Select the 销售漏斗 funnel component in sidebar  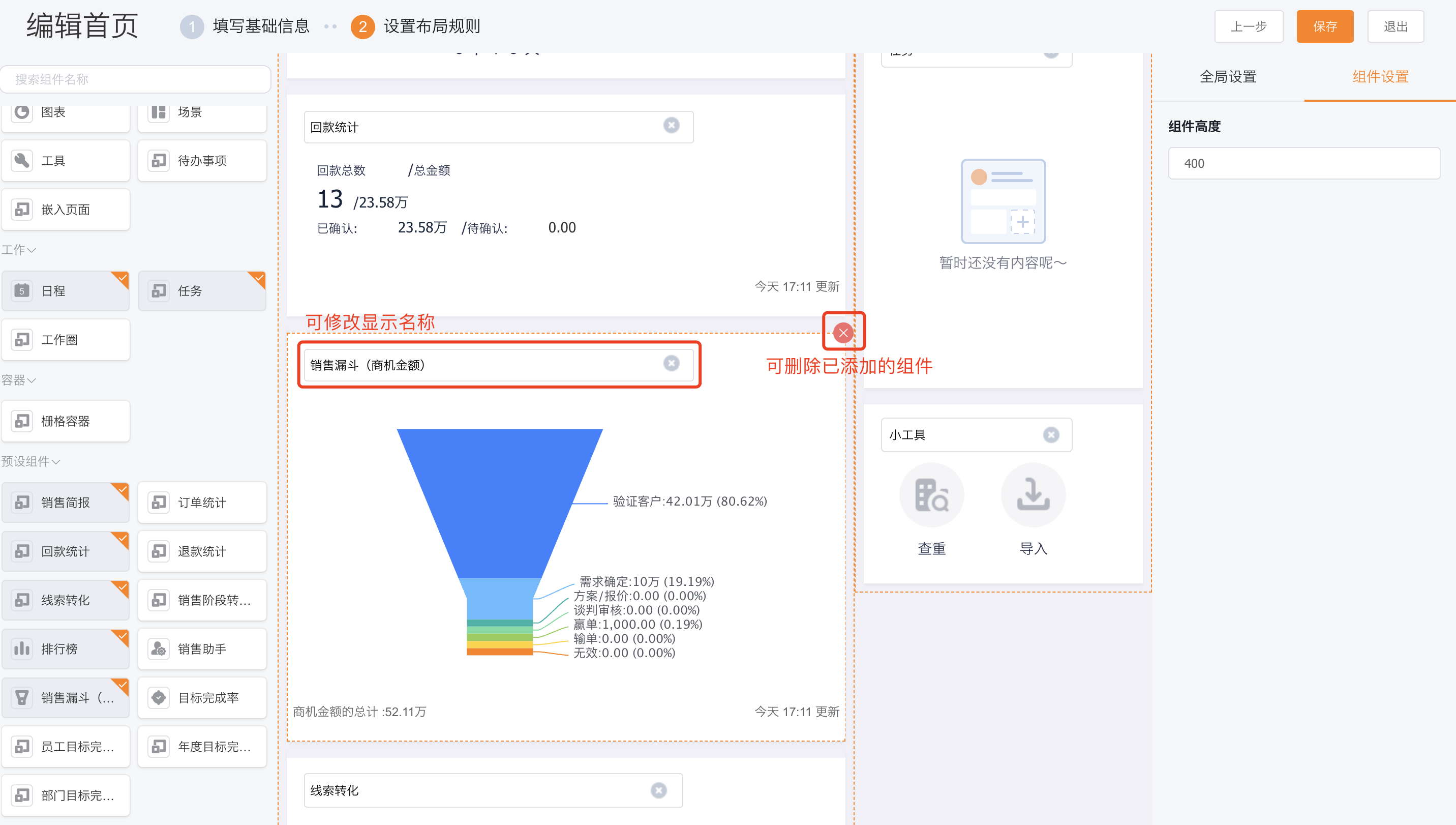pos(66,697)
